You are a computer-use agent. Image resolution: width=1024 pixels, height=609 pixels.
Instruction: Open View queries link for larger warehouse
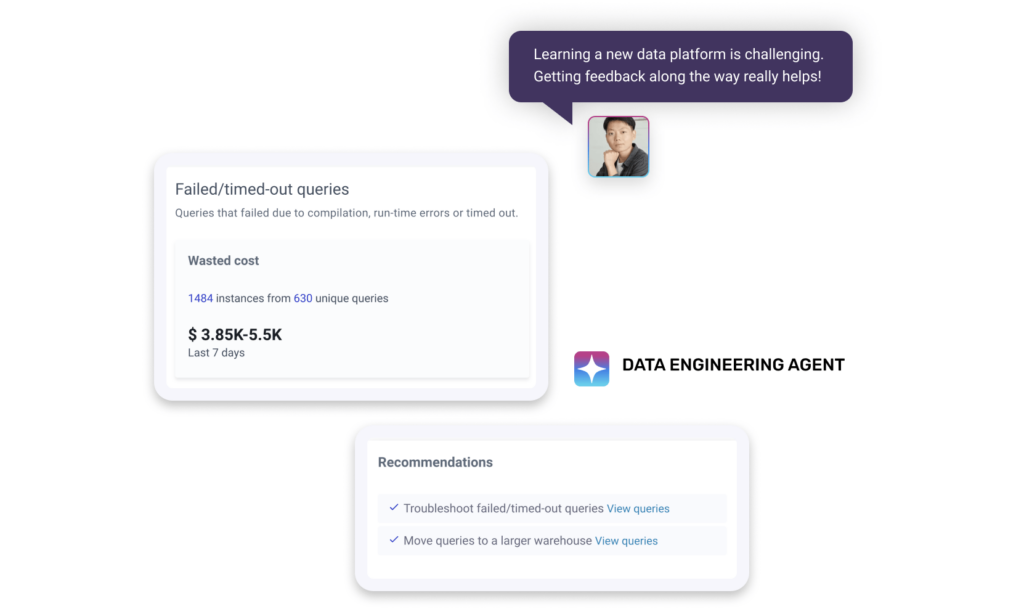[x=626, y=540]
